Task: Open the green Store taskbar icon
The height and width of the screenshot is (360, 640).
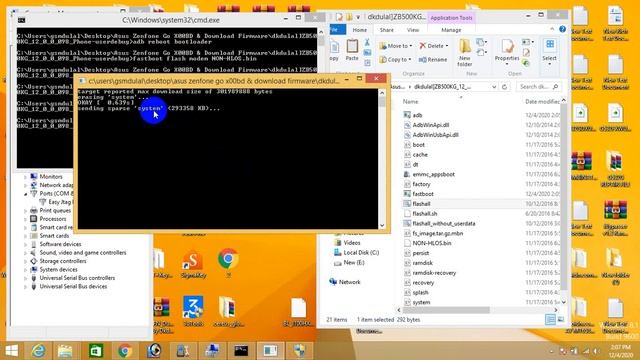Action: click(96, 351)
